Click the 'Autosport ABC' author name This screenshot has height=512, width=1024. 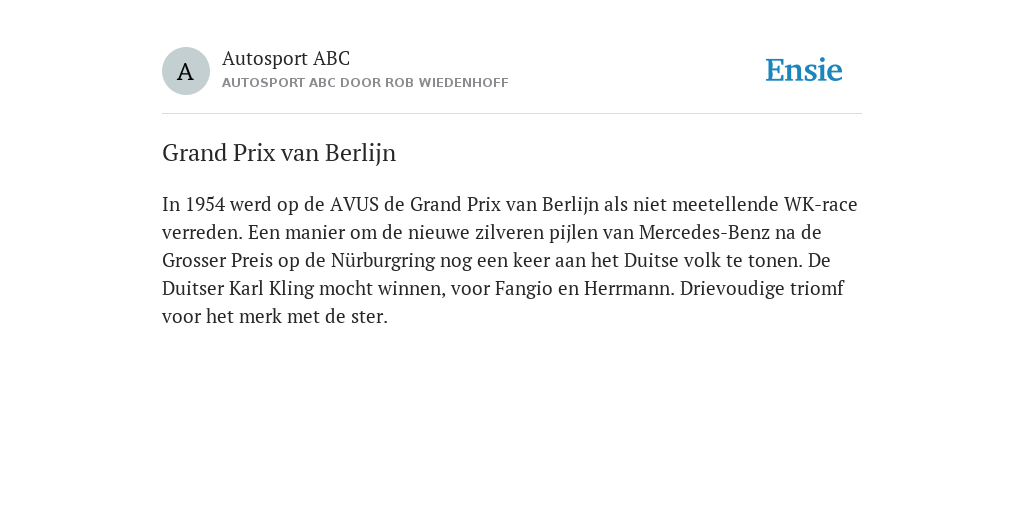tap(286, 58)
